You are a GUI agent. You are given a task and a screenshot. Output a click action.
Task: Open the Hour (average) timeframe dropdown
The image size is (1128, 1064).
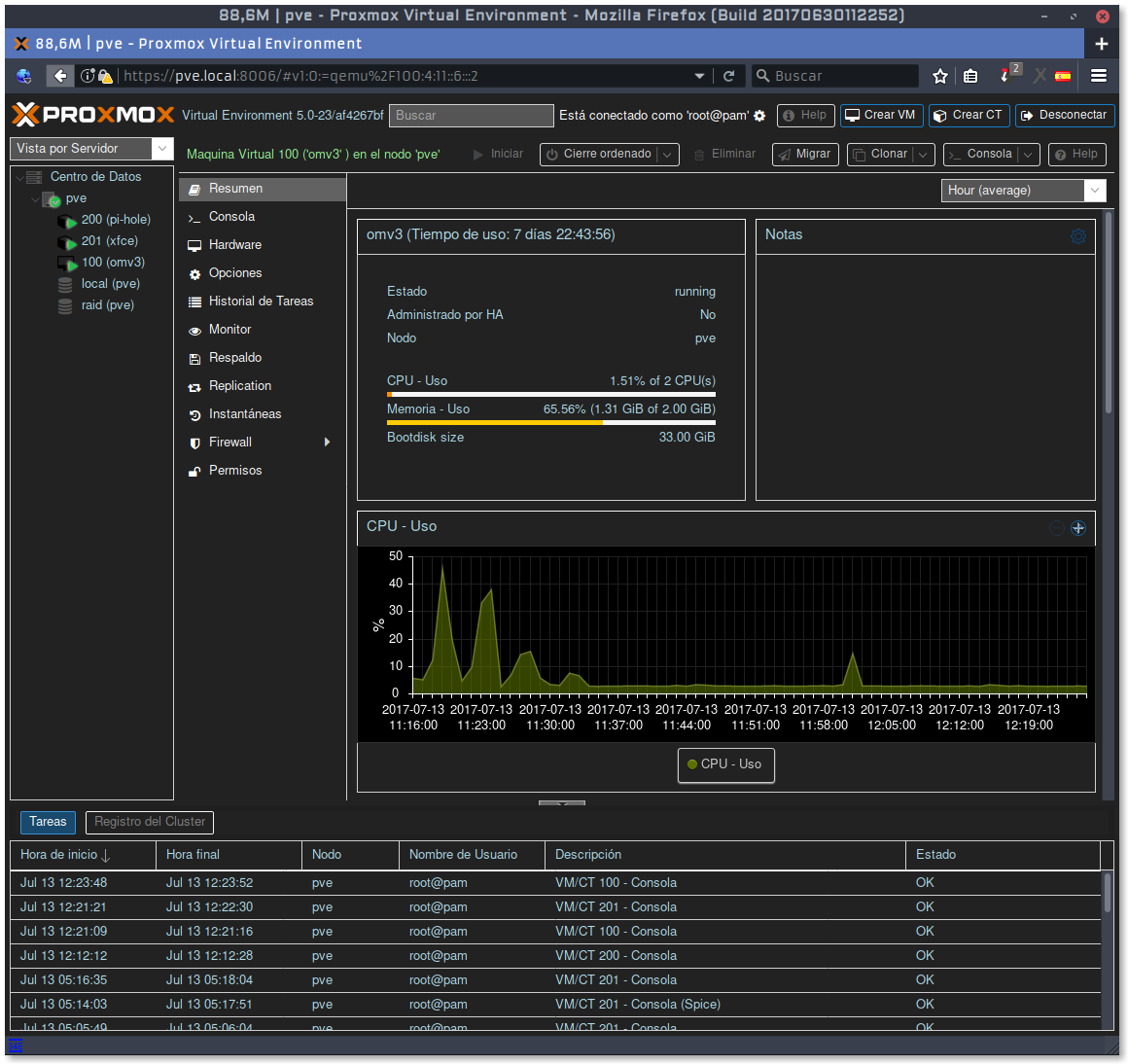point(1094,190)
